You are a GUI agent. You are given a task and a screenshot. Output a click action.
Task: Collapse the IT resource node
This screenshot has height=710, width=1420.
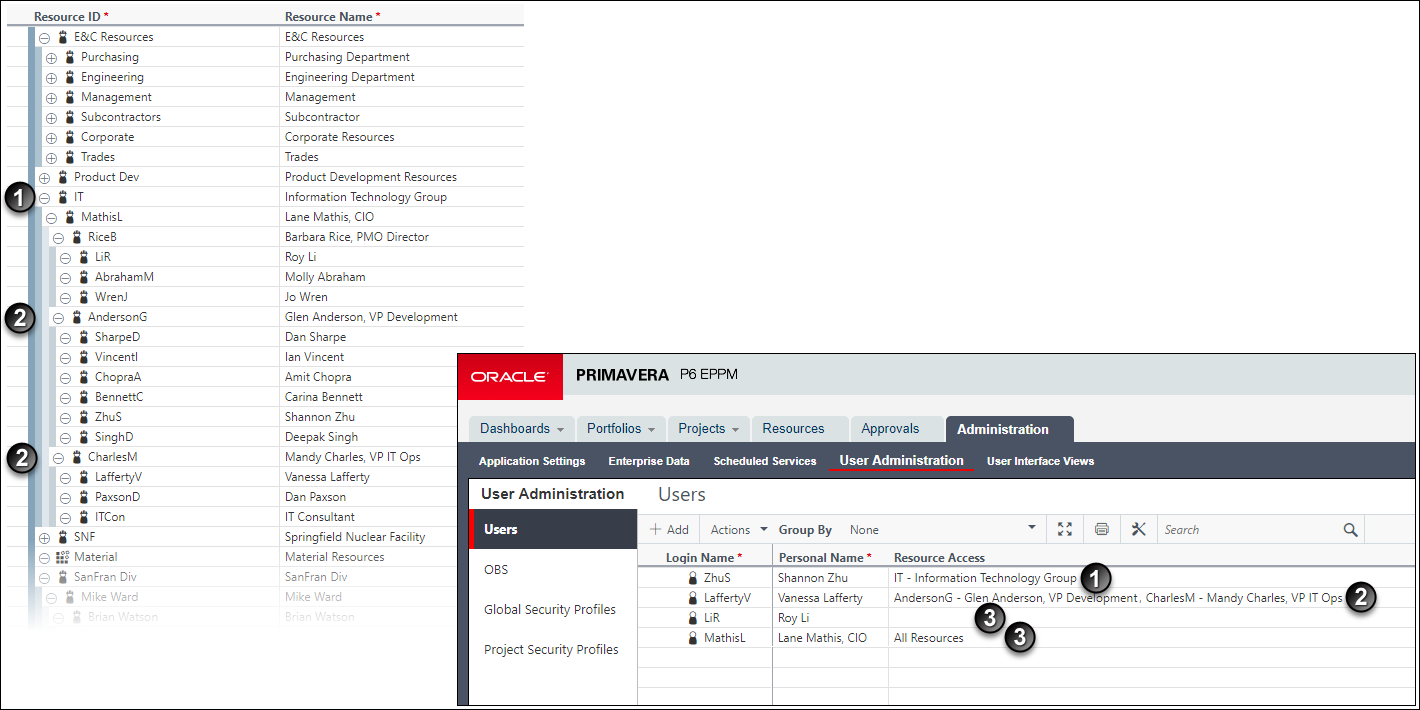(44, 198)
